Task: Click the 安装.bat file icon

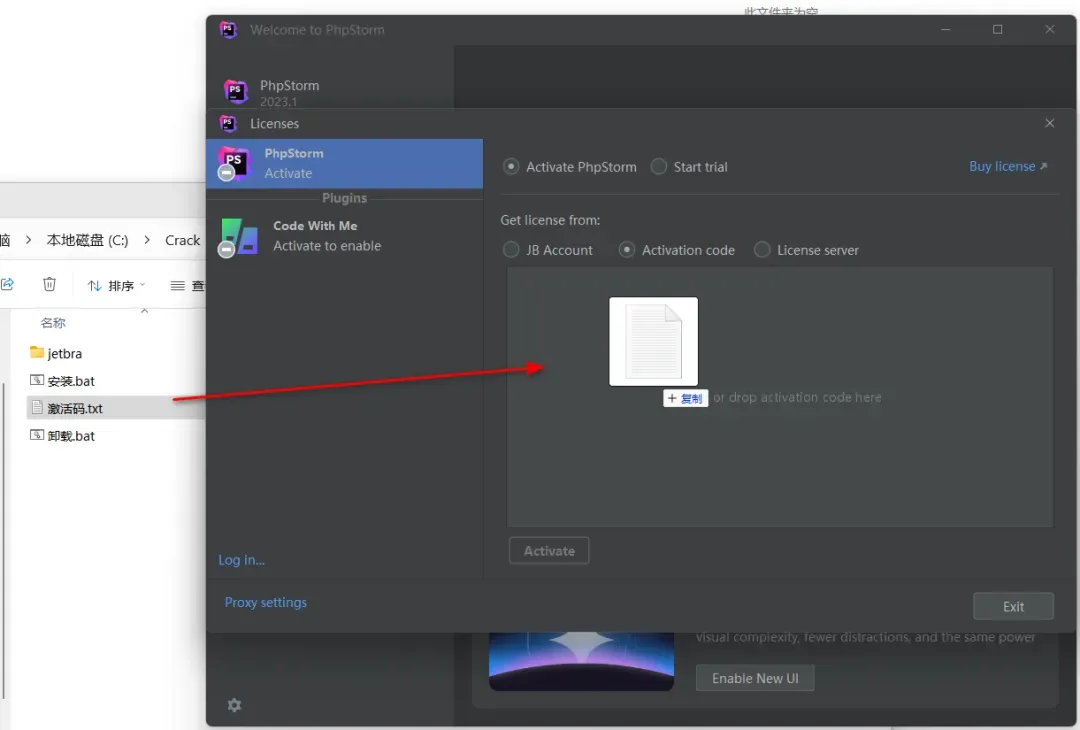Action: coord(37,380)
